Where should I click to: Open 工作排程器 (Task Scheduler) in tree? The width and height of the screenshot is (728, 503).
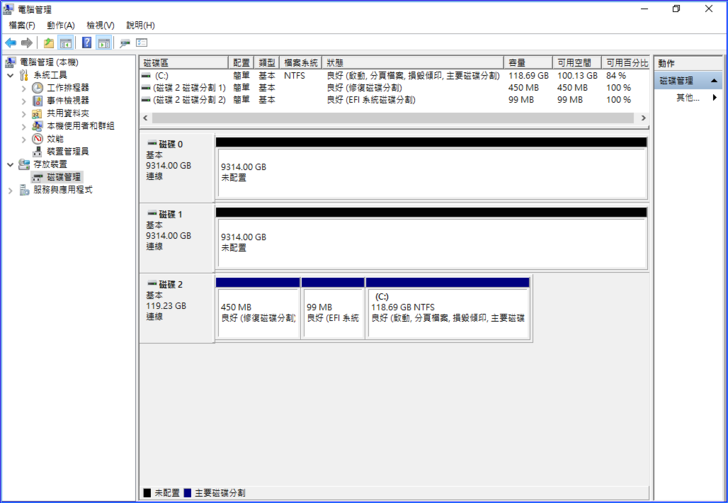[x=67, y=88]
